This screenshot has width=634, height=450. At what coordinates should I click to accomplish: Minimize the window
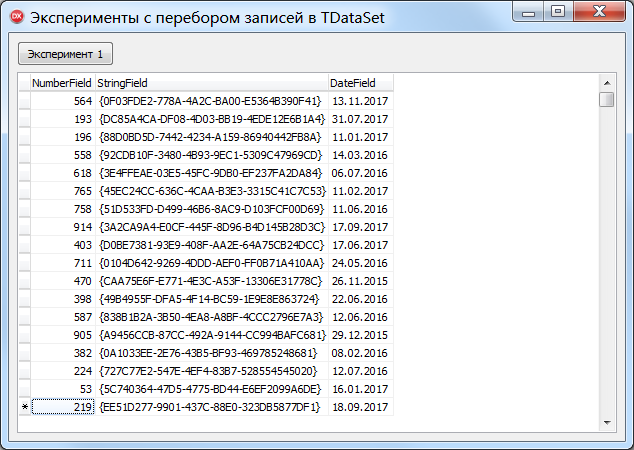point(528,10)
